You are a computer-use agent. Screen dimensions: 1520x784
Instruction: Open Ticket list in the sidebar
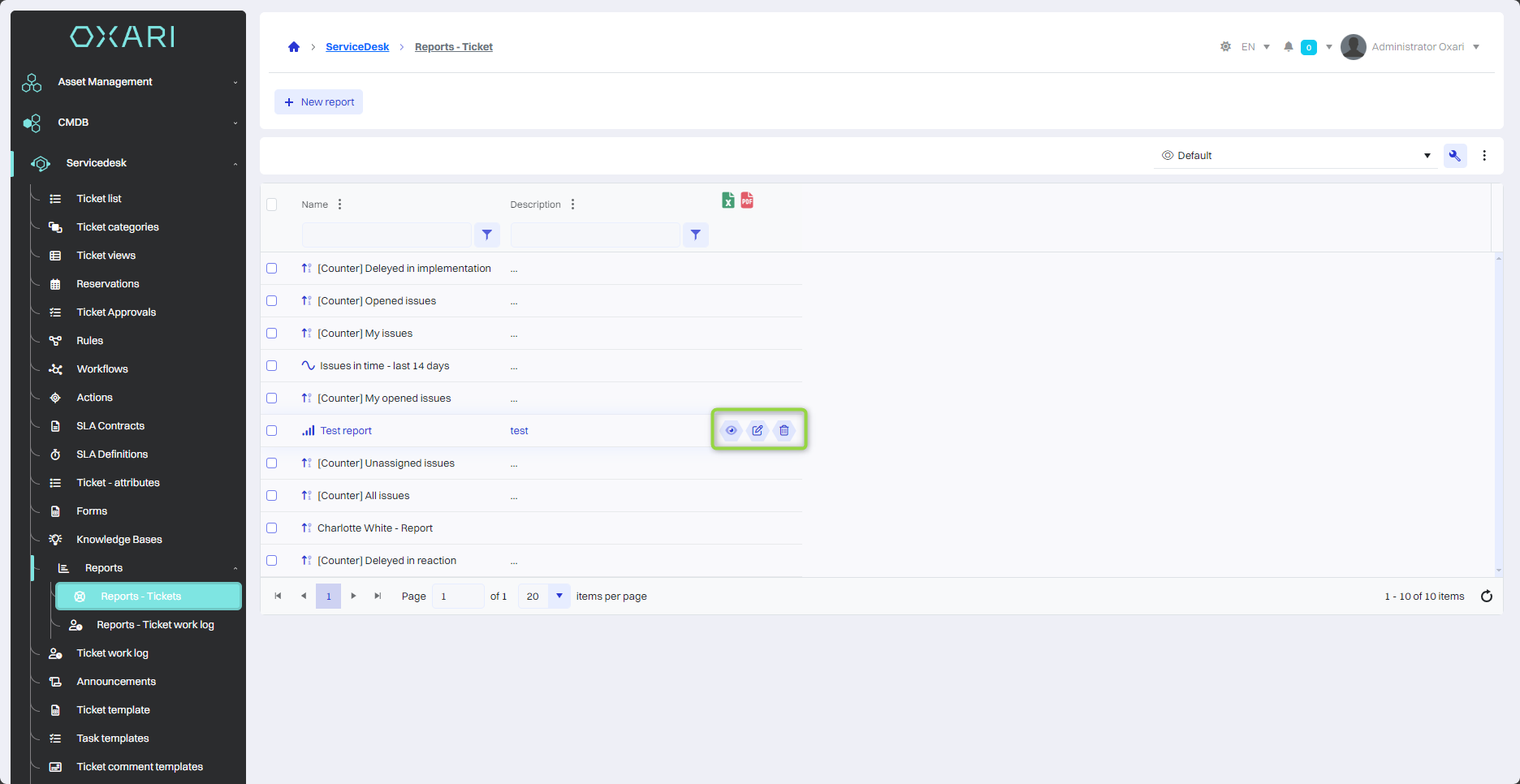[99, 199]
